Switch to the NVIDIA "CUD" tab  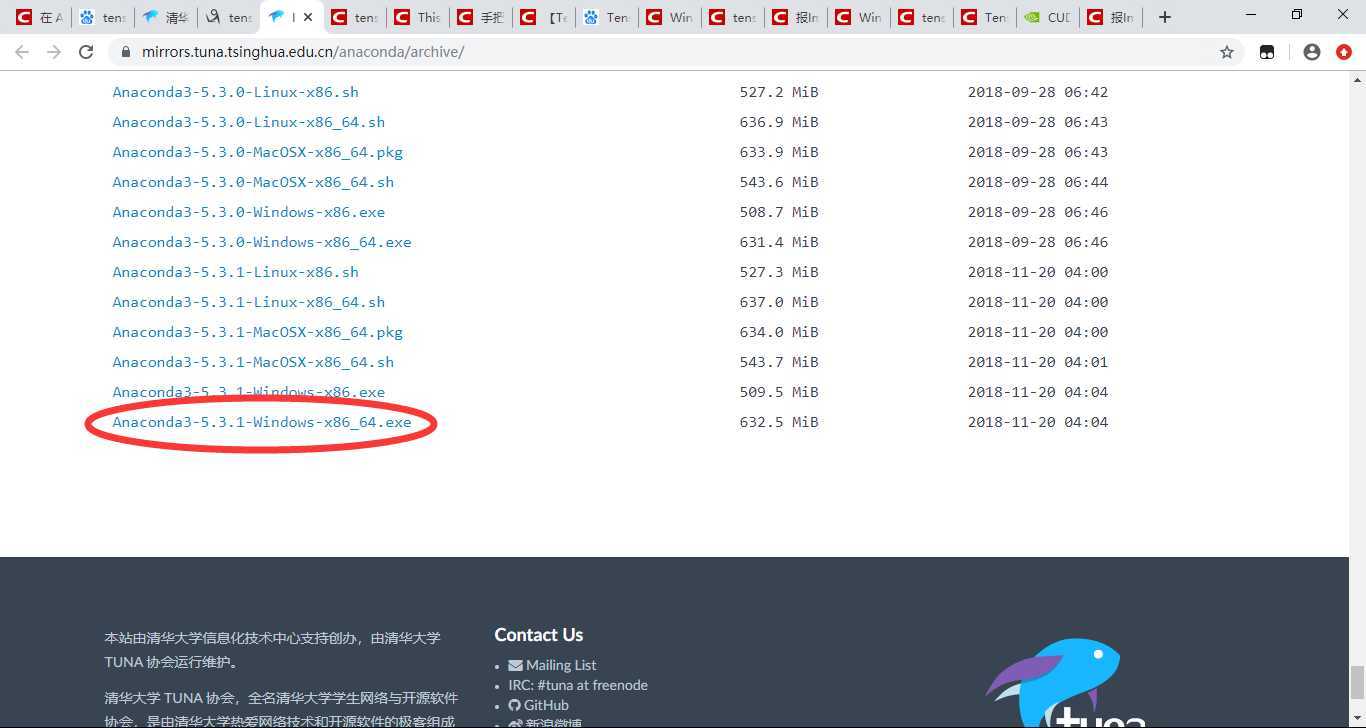coord(1047,17)
